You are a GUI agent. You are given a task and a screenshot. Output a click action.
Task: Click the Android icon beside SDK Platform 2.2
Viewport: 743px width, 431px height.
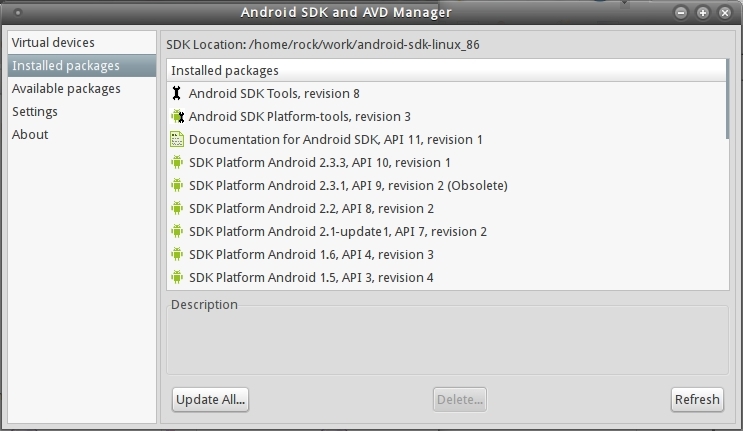pyautogui.click(x=177, y=208)
